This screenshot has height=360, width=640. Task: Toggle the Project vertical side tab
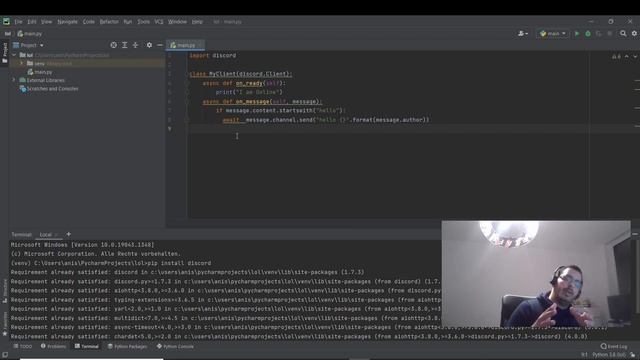click(4, 52)
